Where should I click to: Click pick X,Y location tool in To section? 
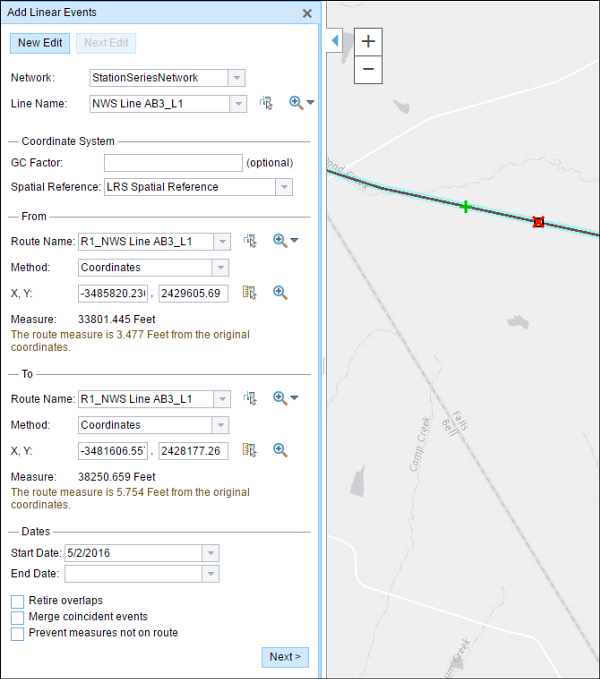click(250, 450)
